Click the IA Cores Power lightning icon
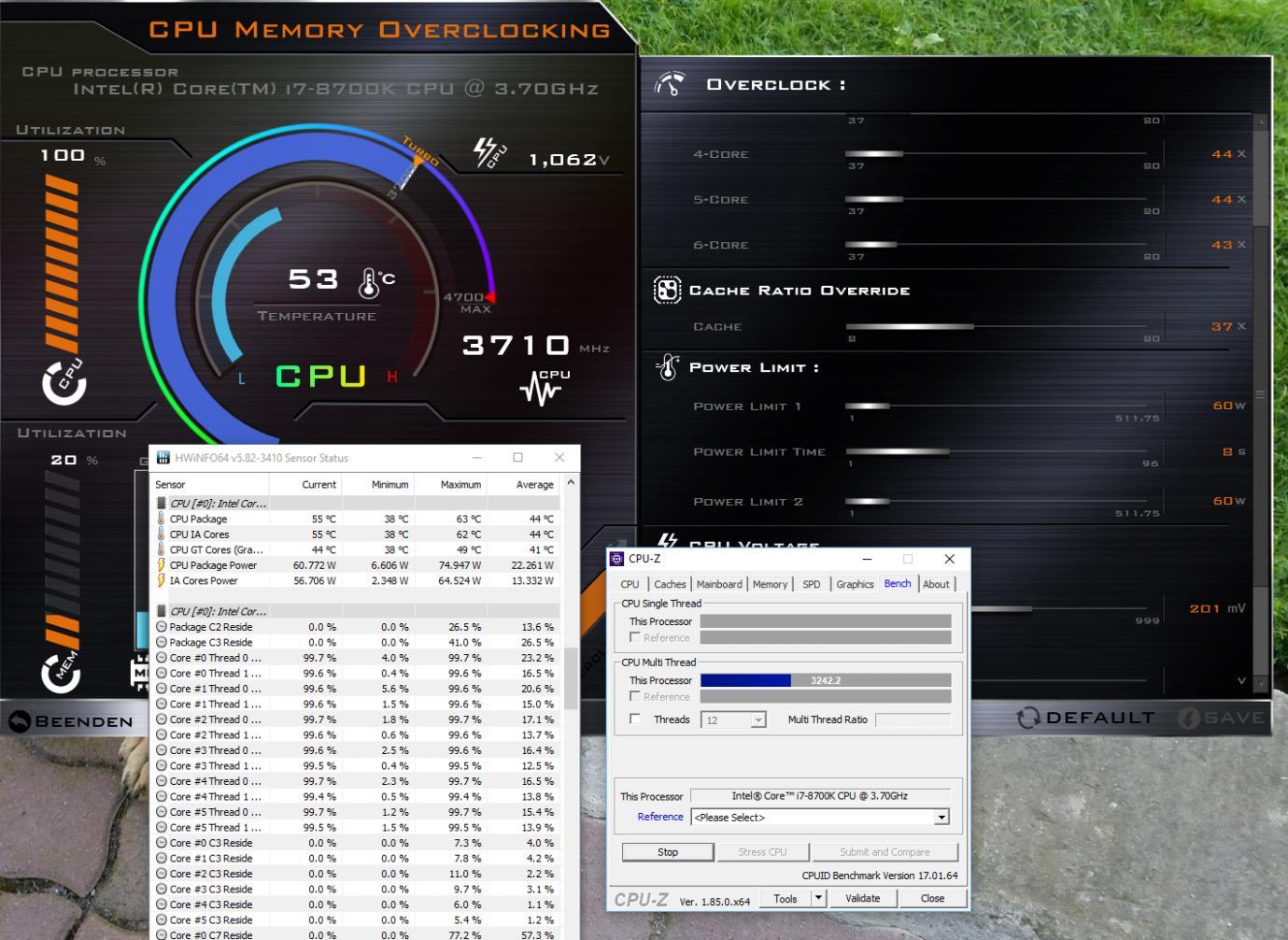 tap(161, 580)
